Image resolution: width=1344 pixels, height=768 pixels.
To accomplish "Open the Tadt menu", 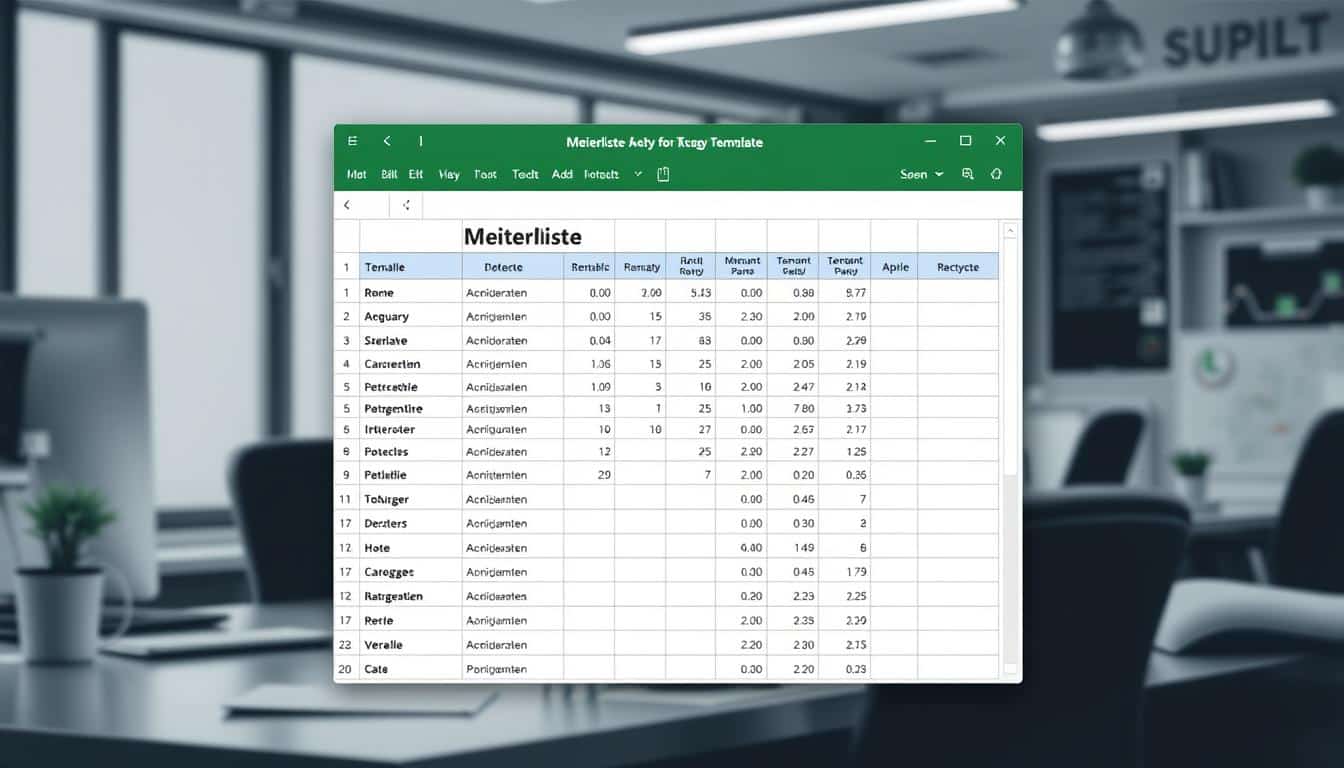I will tap(525, 174).
